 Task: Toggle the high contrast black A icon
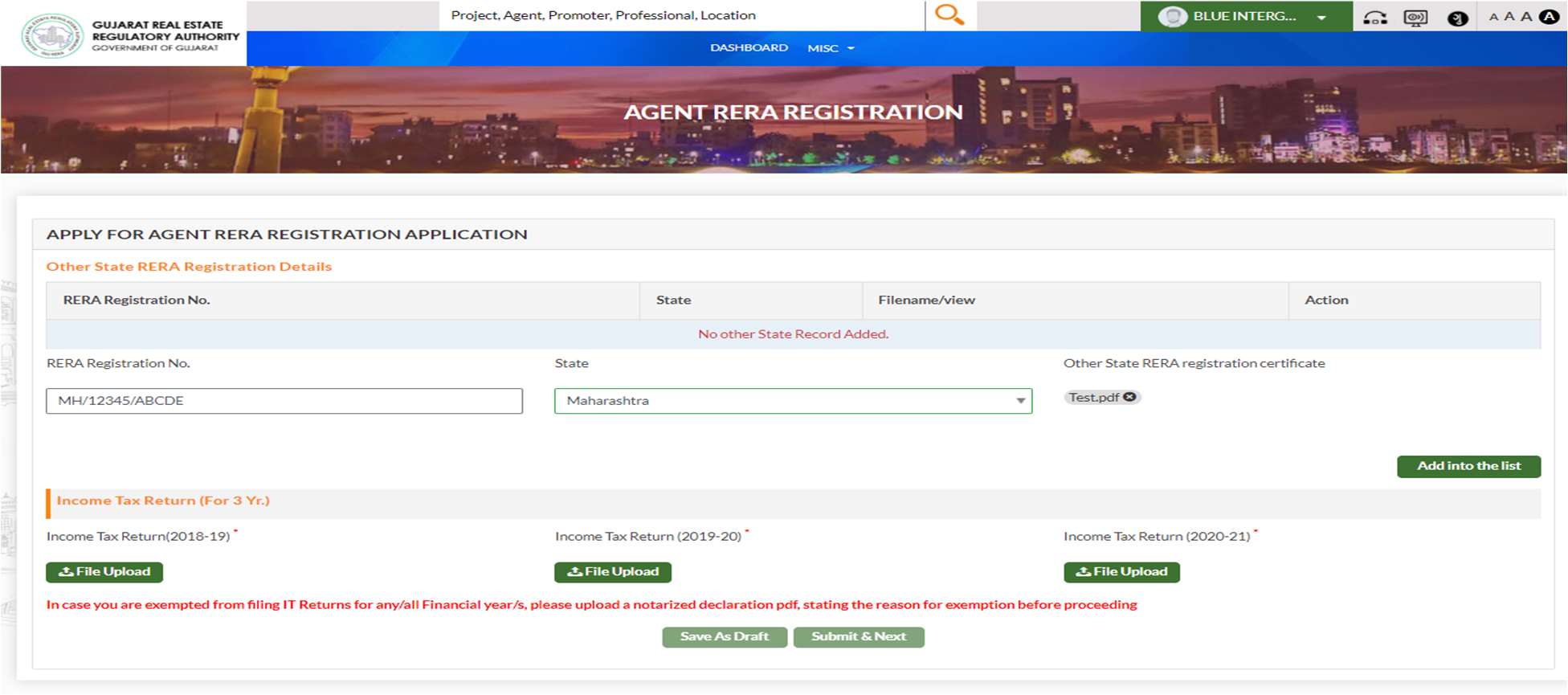coord(1550,16)
